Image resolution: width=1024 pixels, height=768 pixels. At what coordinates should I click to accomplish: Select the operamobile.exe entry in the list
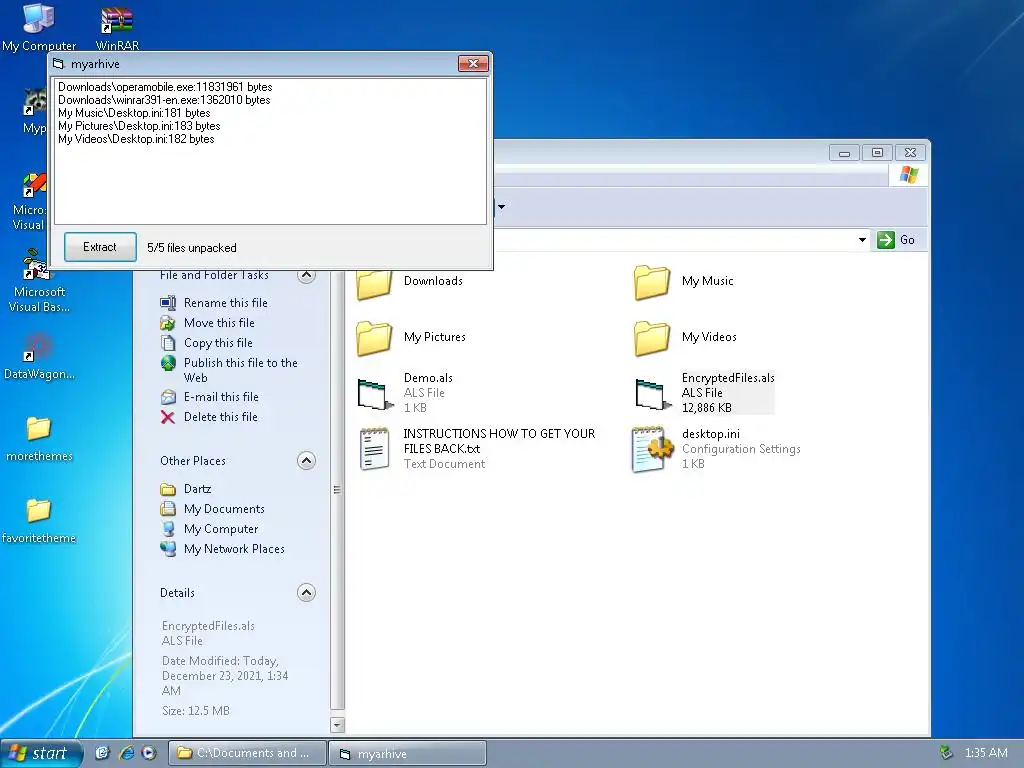(x=165, y=87)
